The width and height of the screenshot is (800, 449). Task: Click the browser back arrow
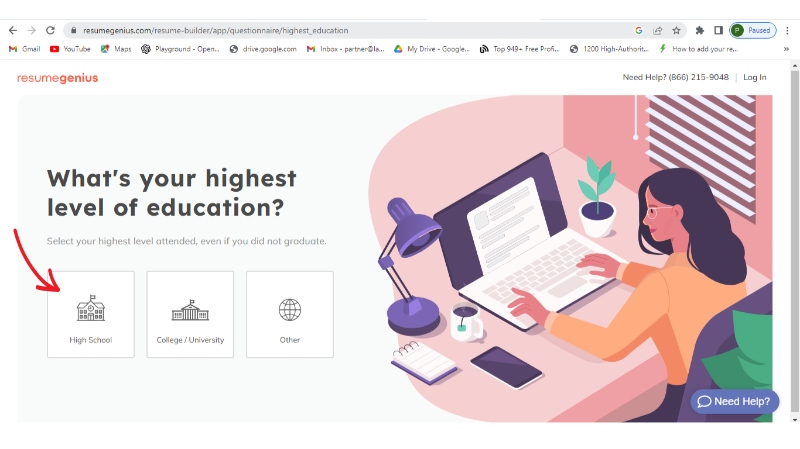pyautogui.click(x=13, y=31)
